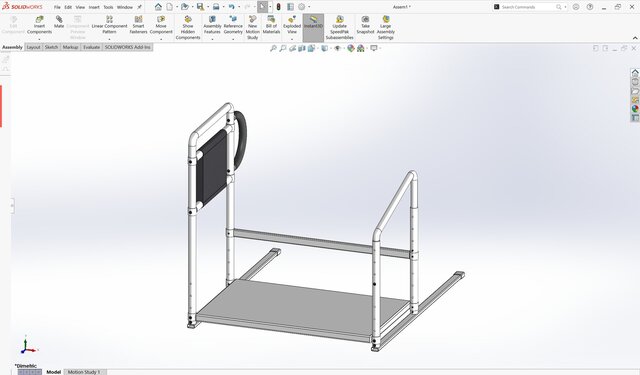
Task: Click Apply Scene icon
Action: pyautogui.click(x=360, y=49)
